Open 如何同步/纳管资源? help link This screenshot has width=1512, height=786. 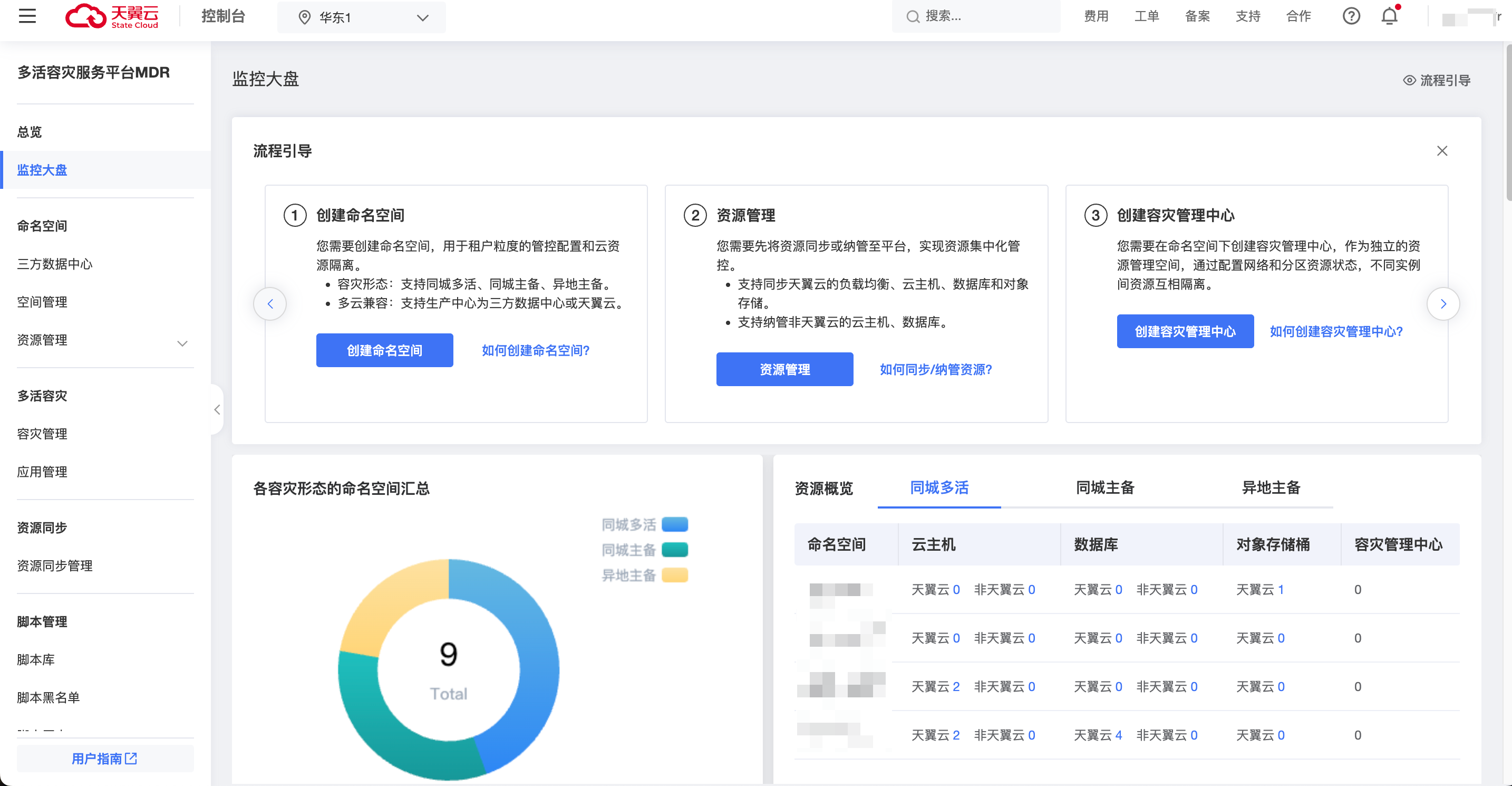click(x=936, y=369)
